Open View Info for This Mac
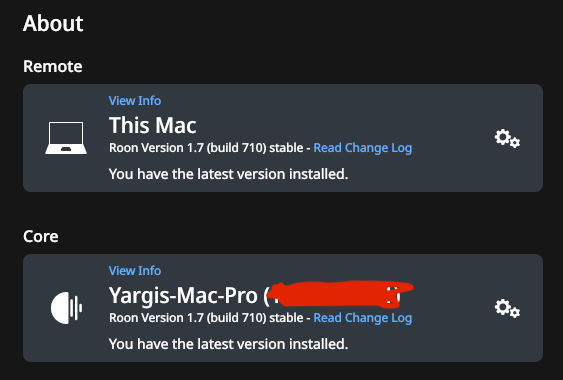This screenshot has width=563, height=380. point(135,101)
